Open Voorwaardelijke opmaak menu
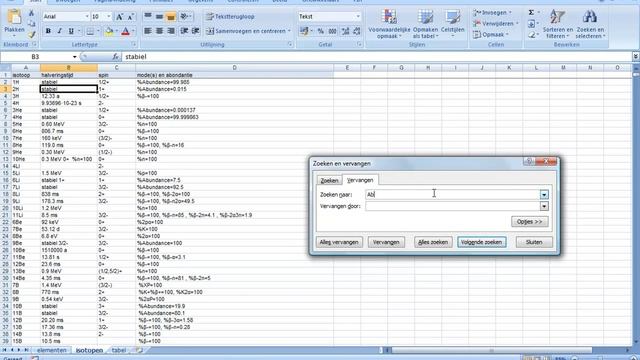The image size is (640, 360). [x=389, y=24]
